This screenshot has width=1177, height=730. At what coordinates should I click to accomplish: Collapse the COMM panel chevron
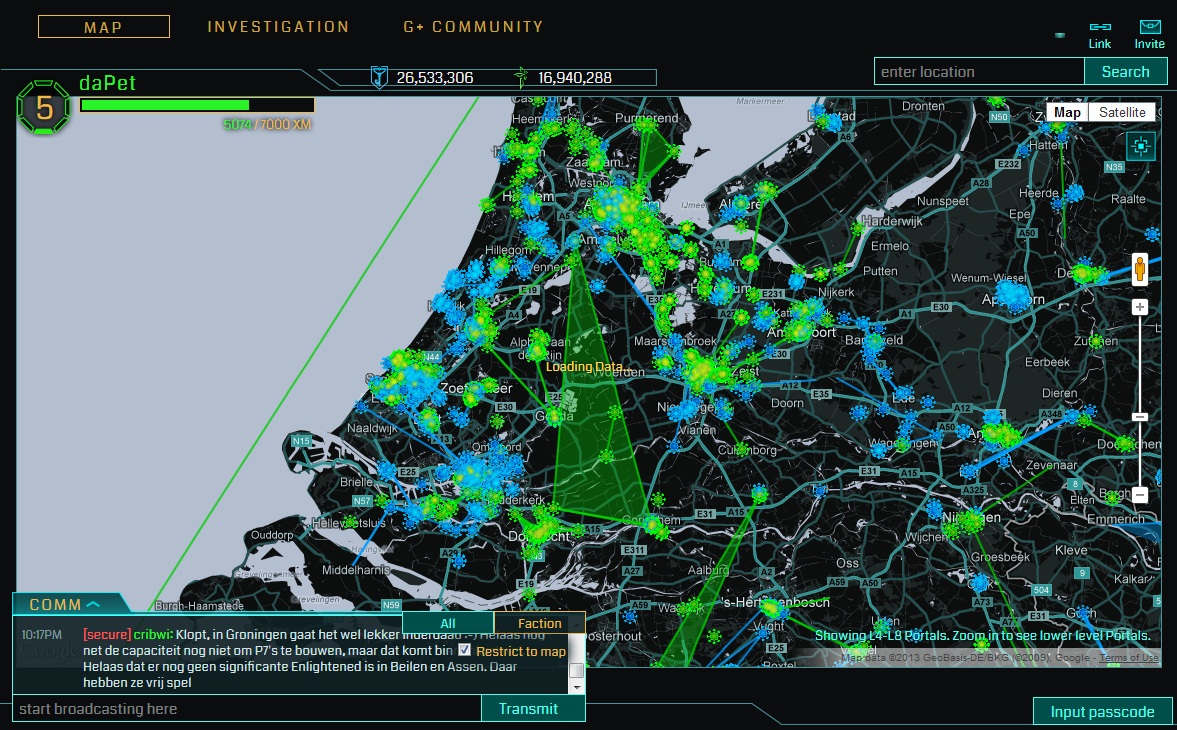tap(93, 604)
